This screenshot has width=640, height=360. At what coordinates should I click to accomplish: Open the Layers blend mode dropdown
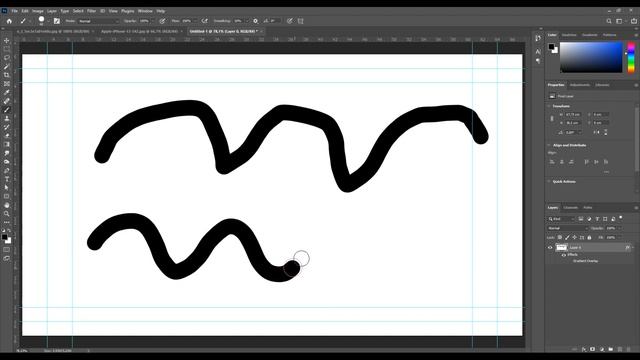coord(567,228)
